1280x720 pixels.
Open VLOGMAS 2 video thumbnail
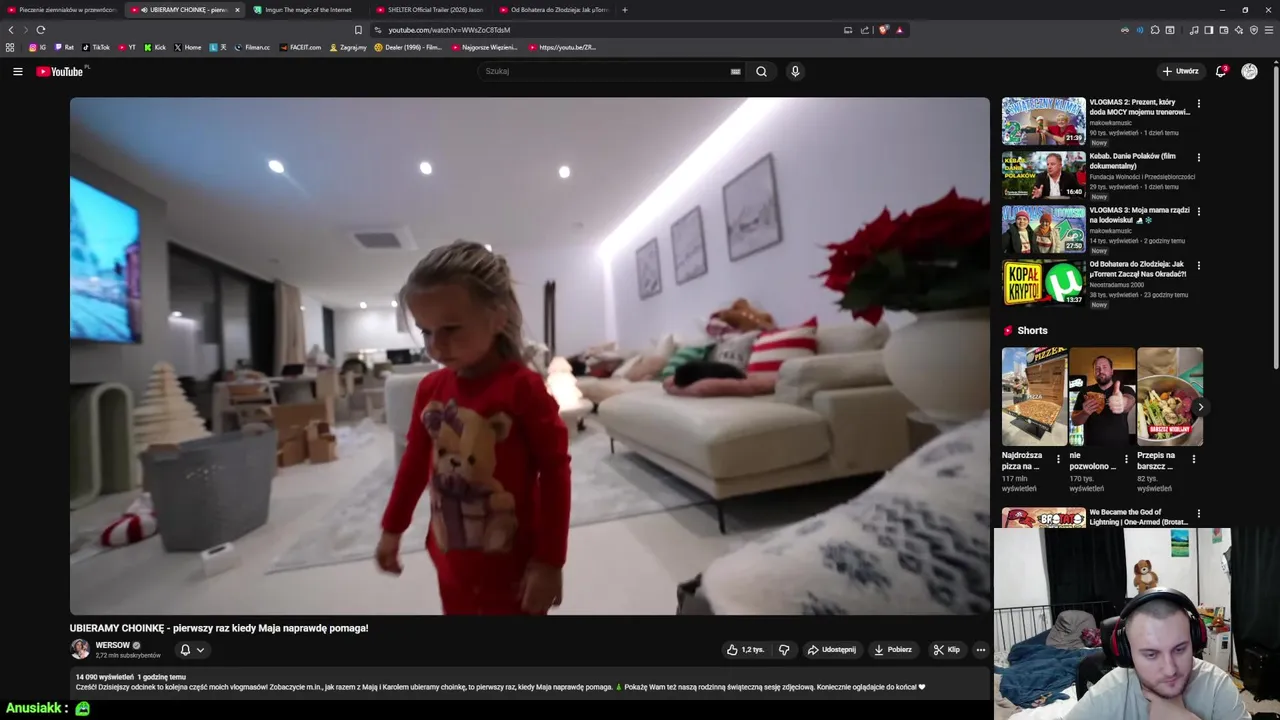(1044, 121)
